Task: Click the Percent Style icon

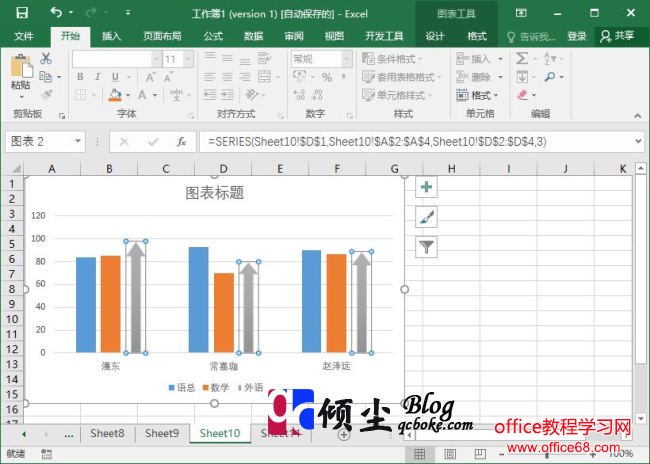Action: click(327, 77)
